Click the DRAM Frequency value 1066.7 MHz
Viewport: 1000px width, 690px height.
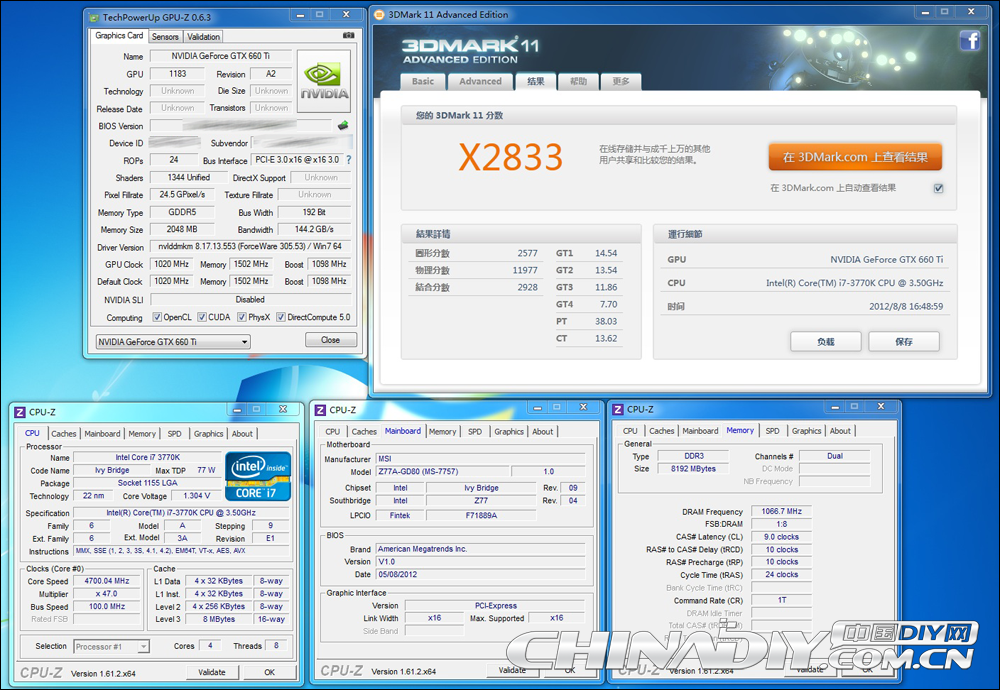tap(782, 511)
